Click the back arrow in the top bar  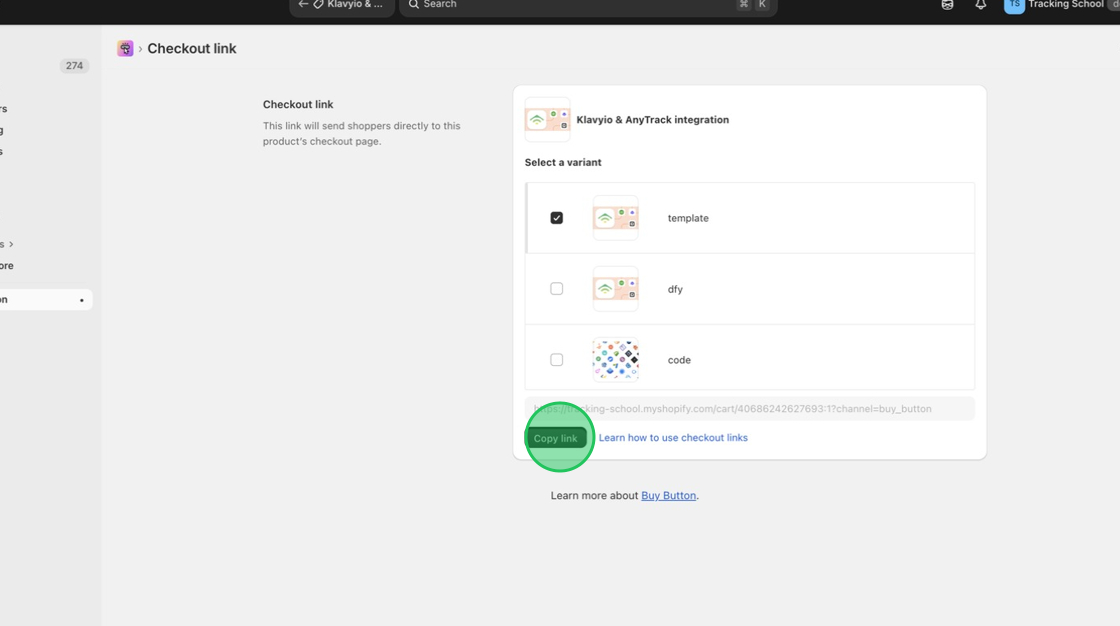(303, 5)
